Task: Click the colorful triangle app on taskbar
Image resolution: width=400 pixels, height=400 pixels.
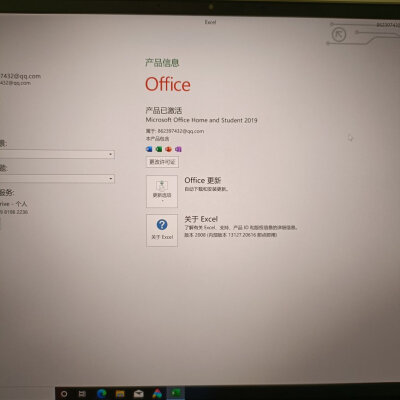Action: click(157, 394)
